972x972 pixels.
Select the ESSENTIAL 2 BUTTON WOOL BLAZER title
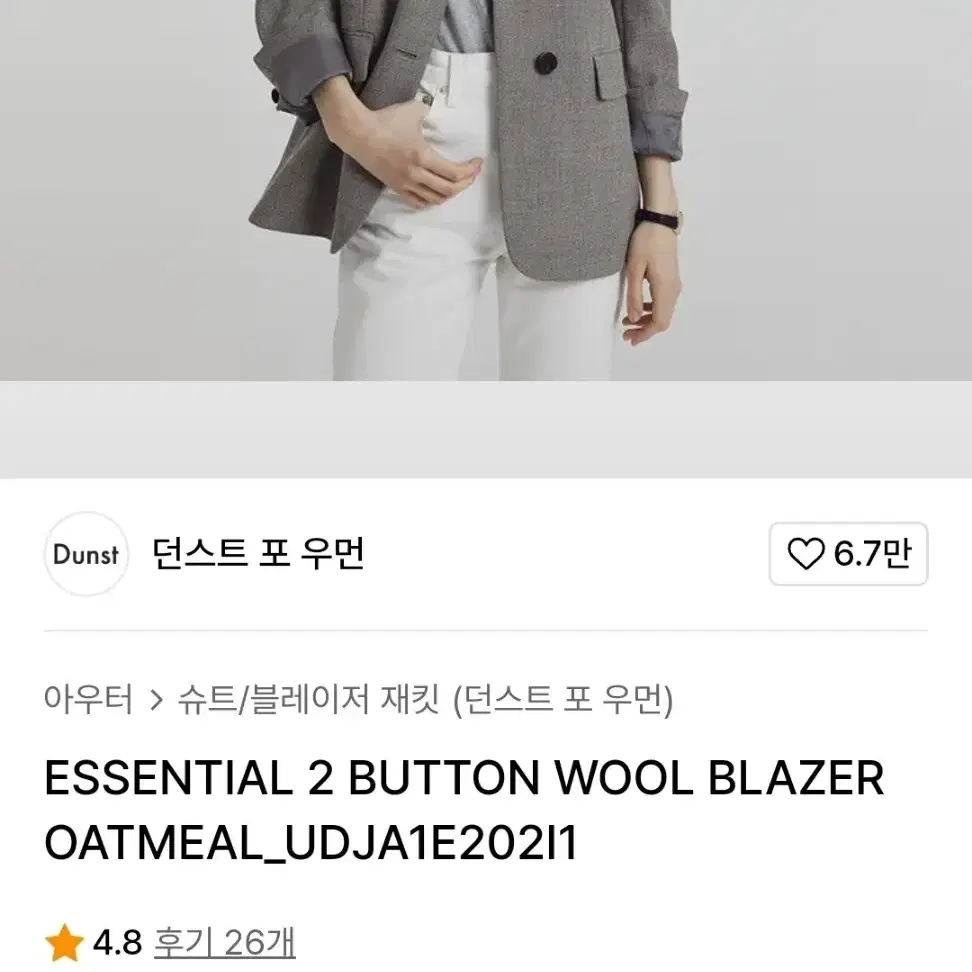[464, 778]
